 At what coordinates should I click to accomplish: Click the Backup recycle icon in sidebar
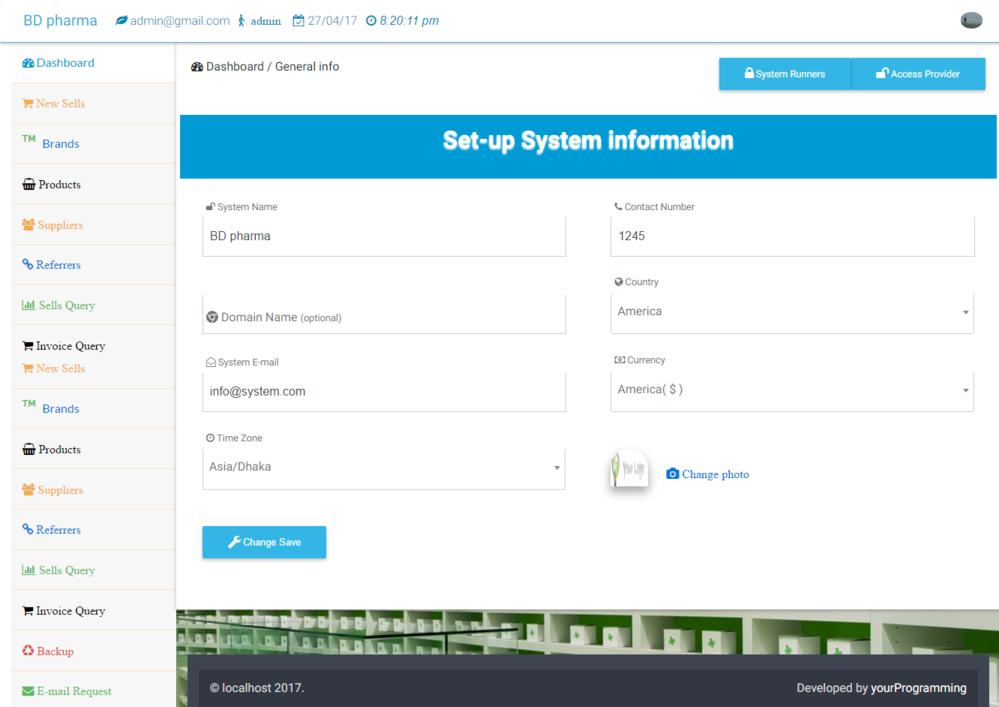[28, 651]
